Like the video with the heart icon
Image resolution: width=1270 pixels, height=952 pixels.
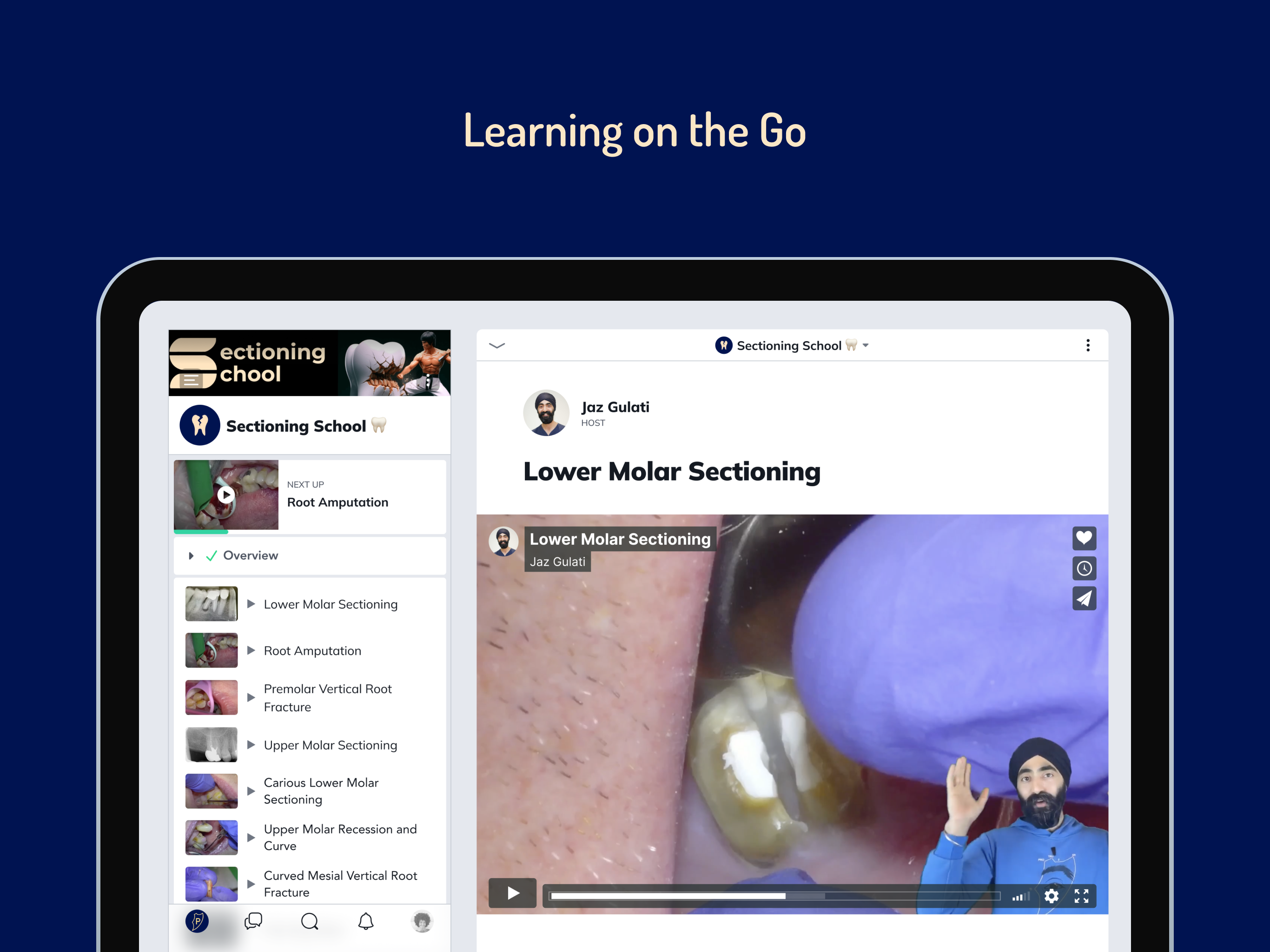(1084, 538)
